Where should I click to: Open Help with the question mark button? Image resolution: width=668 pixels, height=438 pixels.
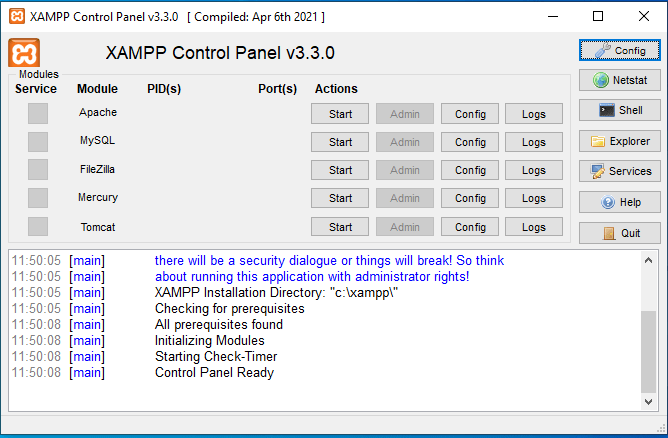click(x=619, y=202)
